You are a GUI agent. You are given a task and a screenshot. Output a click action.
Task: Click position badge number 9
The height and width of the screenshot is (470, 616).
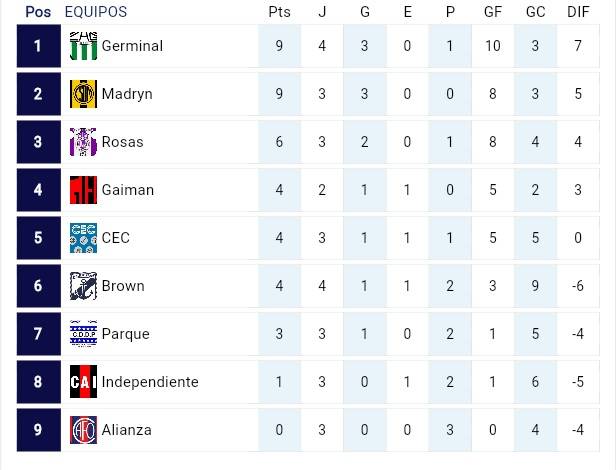[38, 430]
